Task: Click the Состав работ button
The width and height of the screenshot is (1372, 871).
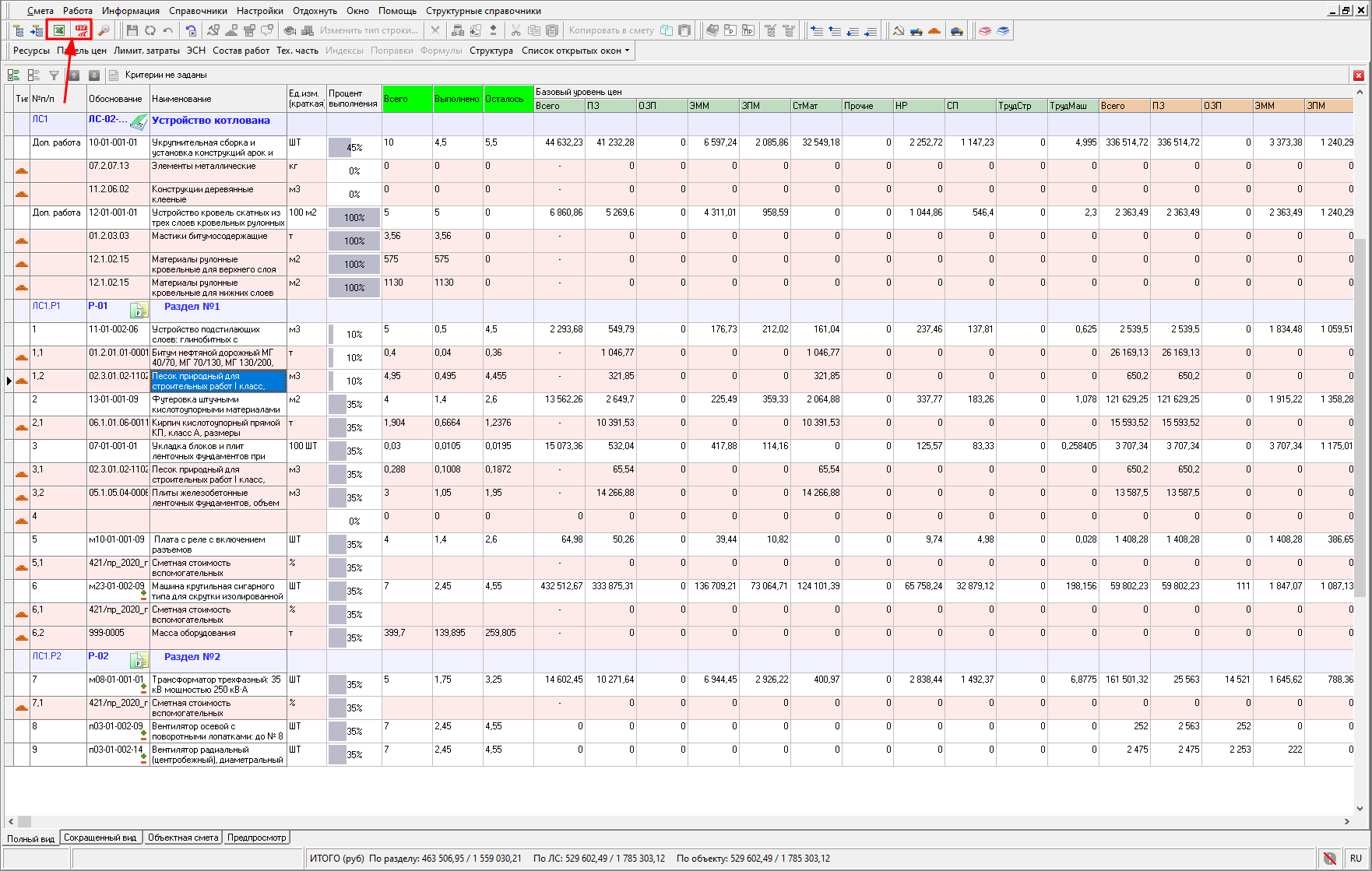Action: 241,51
